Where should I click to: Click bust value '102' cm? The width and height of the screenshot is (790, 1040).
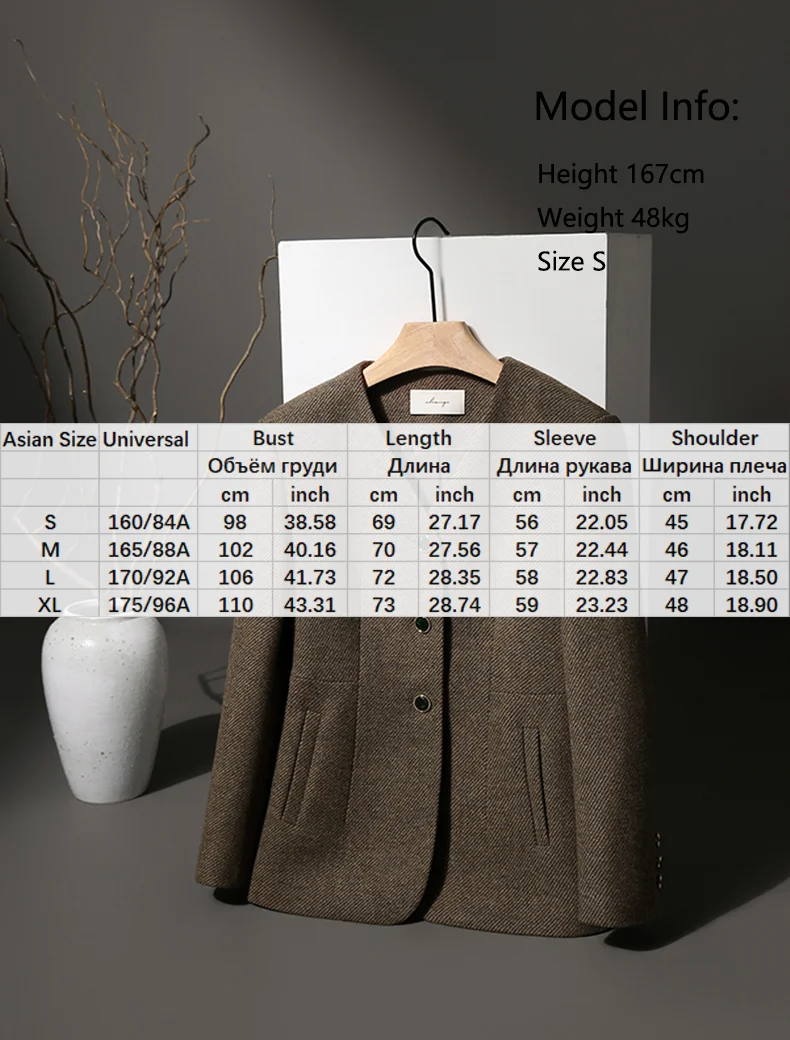point(235,550)
